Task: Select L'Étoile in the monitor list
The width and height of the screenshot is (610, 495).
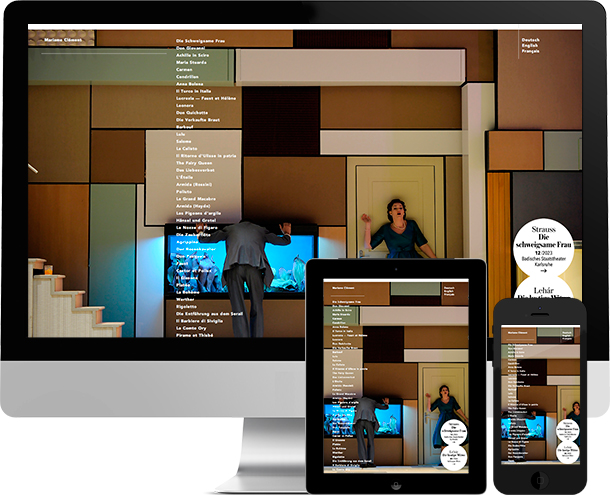Action: point(184,177)
